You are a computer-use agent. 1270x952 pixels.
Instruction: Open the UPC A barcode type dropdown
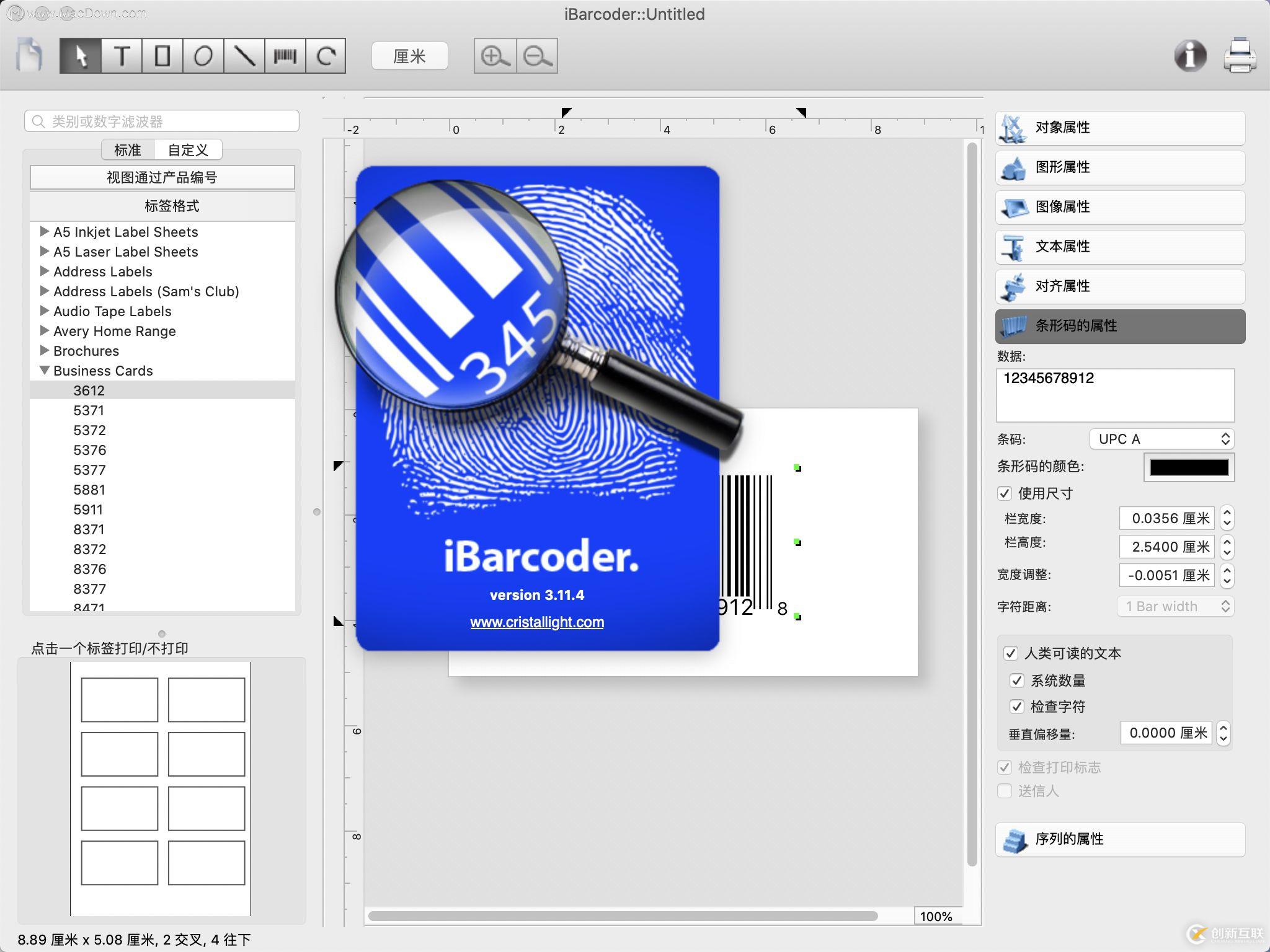(x=1161, y=439)
